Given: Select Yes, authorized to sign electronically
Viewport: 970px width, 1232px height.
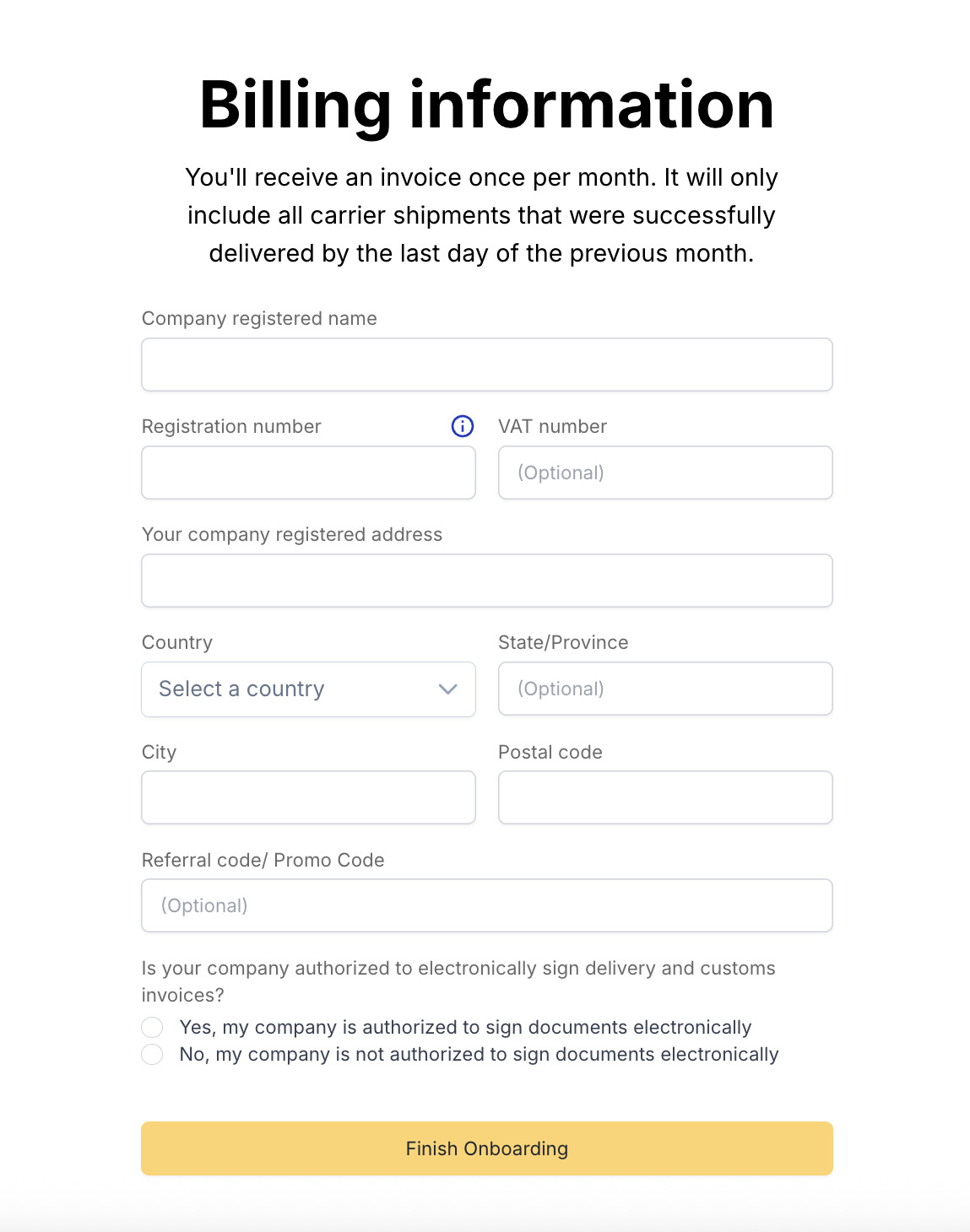Looking at the screenshot, I should (152, 1027).
